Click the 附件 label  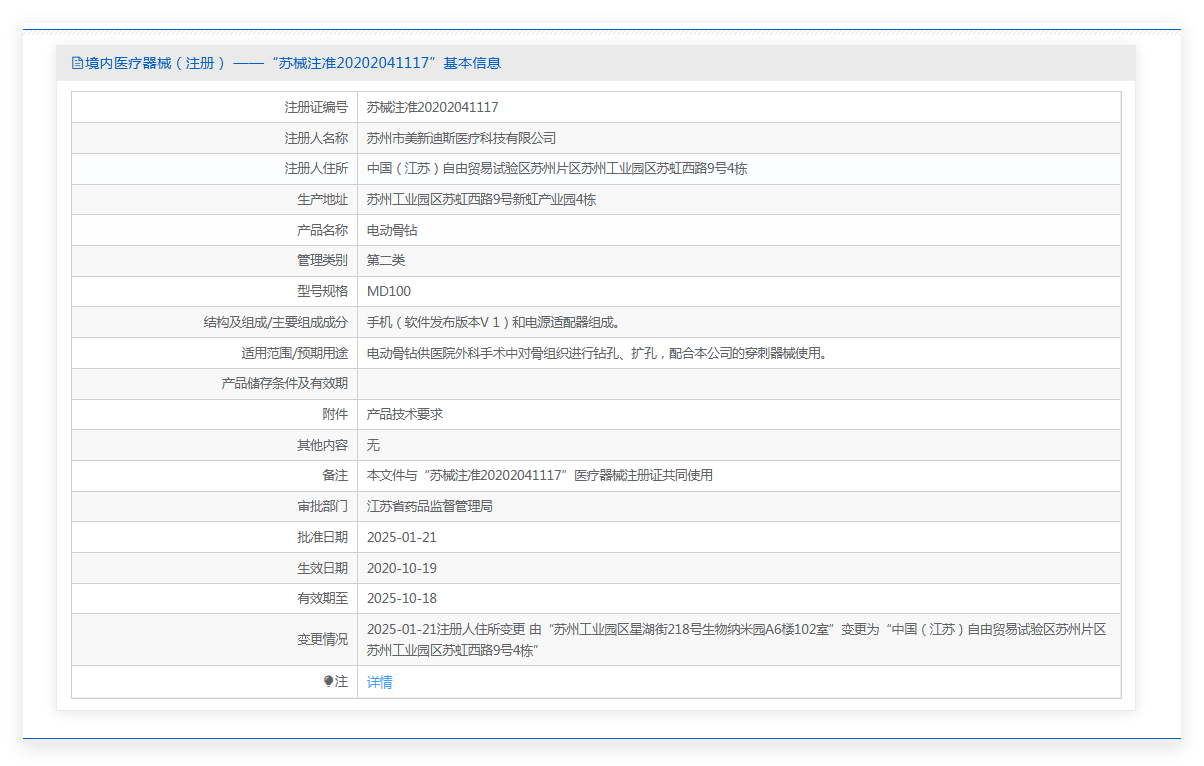[335, 414]
